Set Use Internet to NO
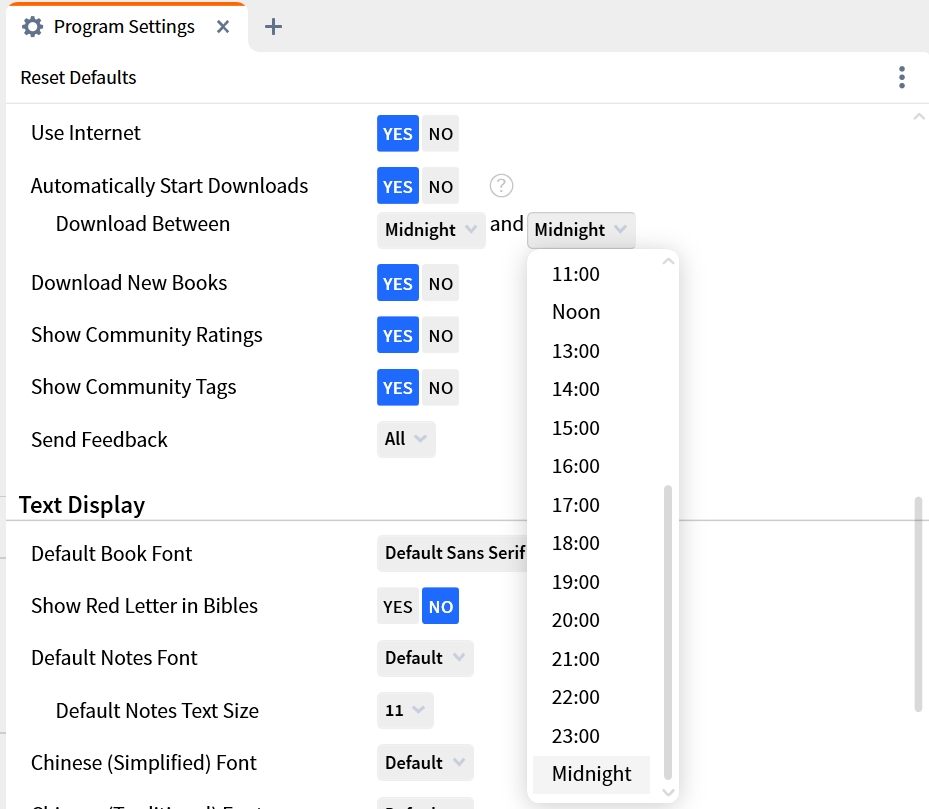The height and width of the screenshot is (809, 929). click(441, 134)
